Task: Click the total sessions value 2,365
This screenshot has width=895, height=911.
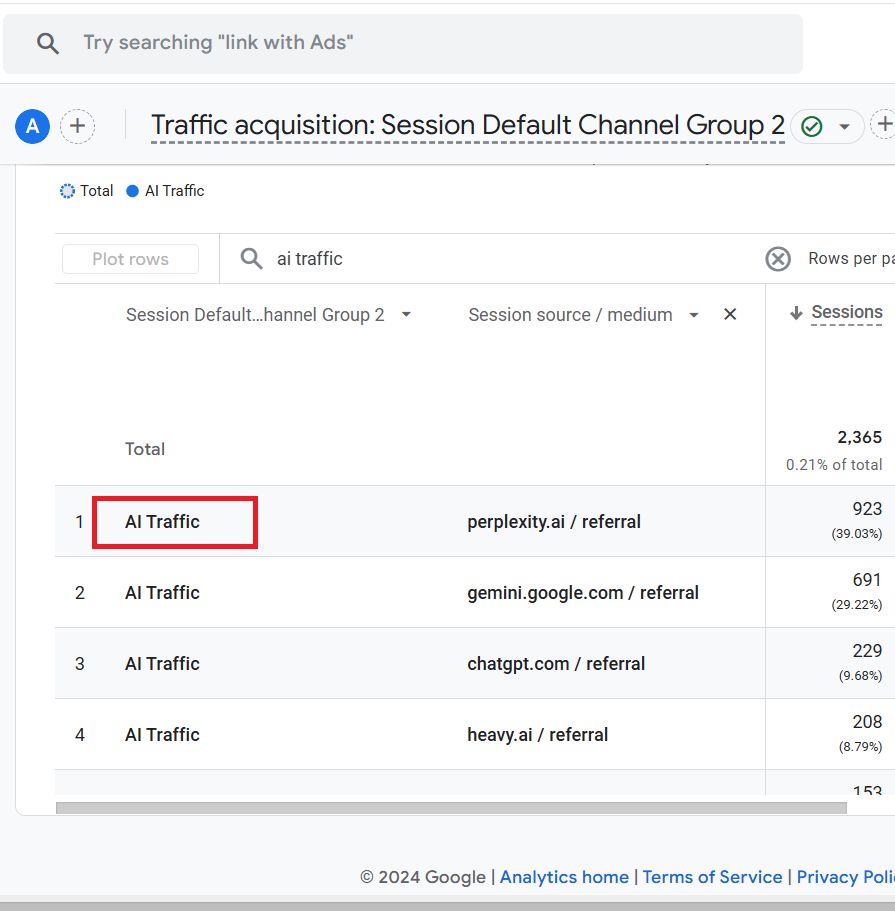Action: (x=860, y=437)
